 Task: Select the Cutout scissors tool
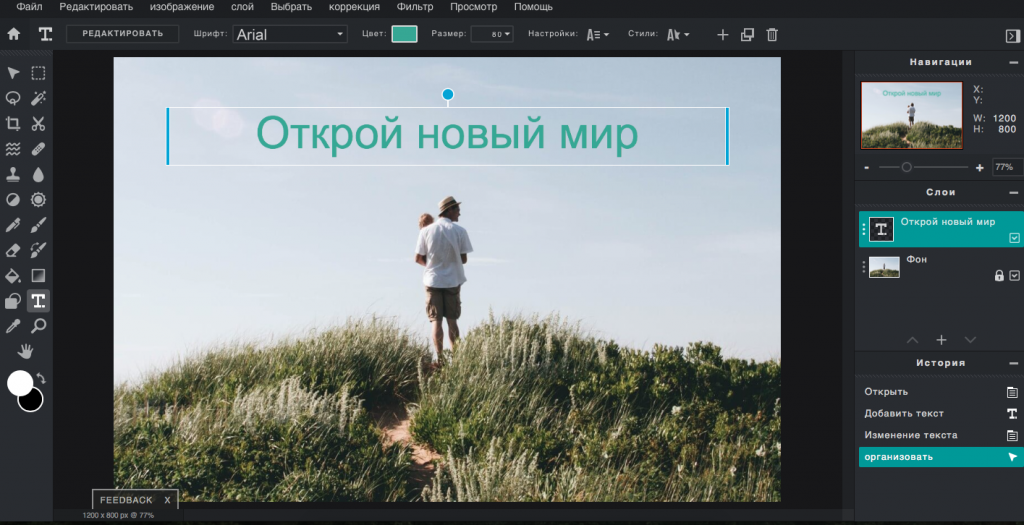pos(39,123)
